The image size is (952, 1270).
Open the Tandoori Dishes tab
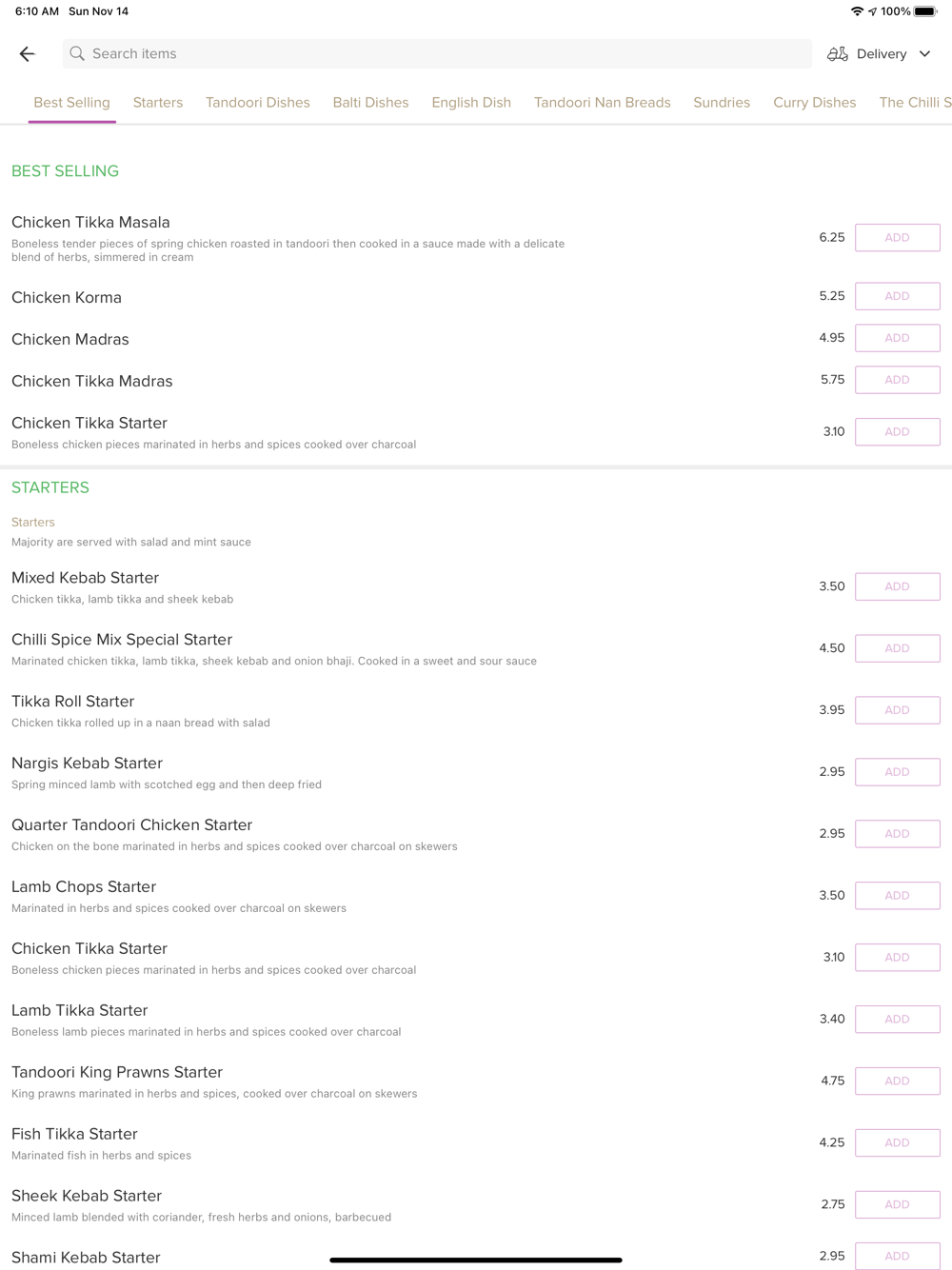point(258,103)
